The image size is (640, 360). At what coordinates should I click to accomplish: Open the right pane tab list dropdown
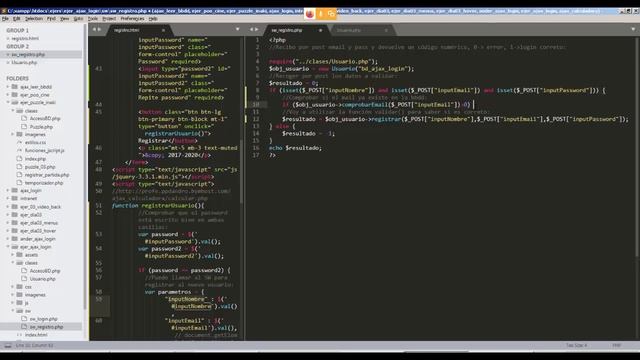point(633,29)
